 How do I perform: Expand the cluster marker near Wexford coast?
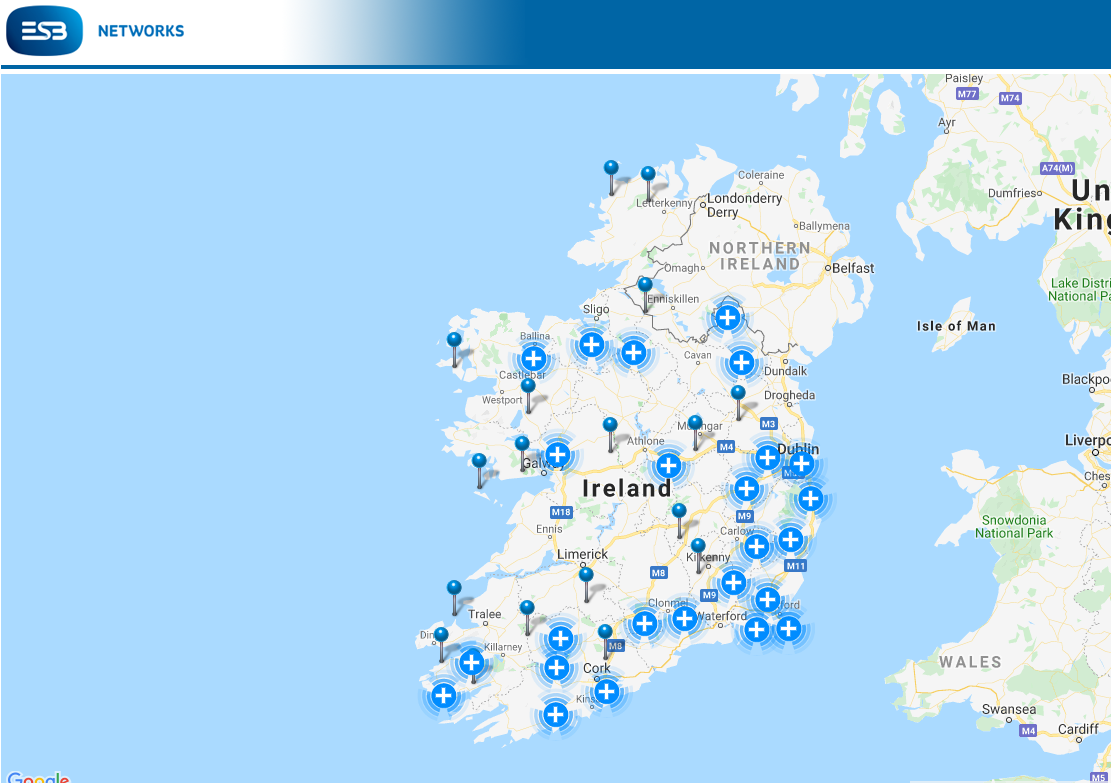789,629
